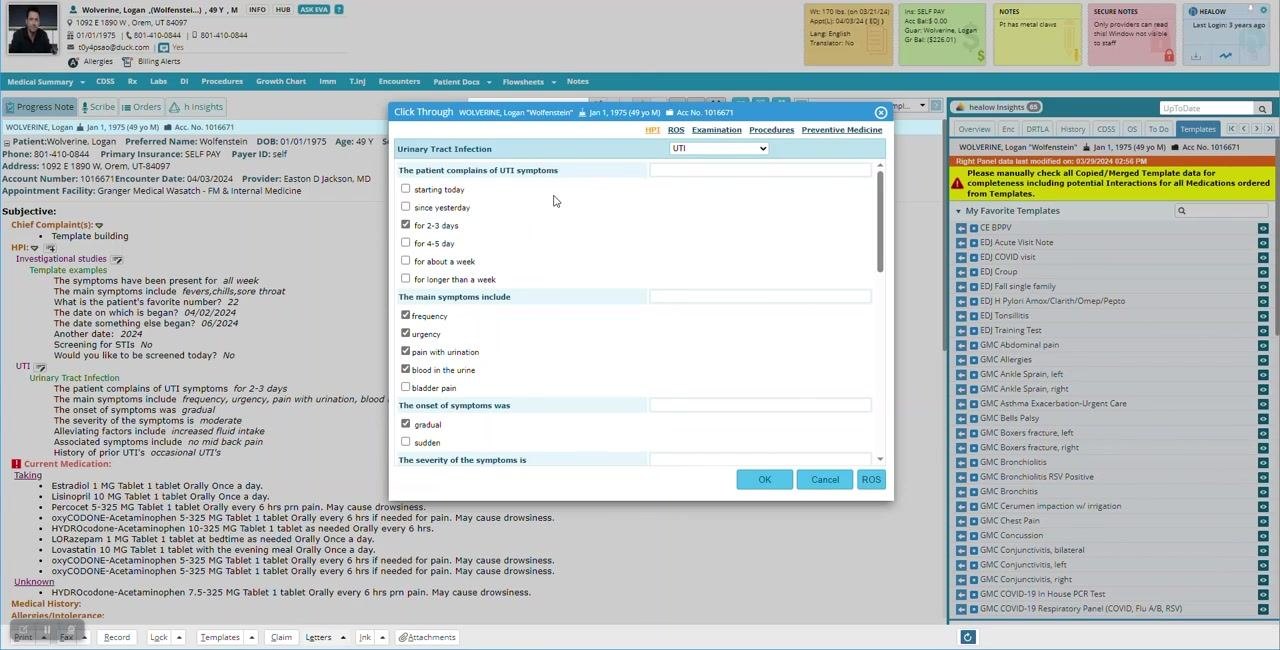Check the 'bladder pain' checkbox
This screenshot has width=1280, height=650.
[x=405, y=387]
